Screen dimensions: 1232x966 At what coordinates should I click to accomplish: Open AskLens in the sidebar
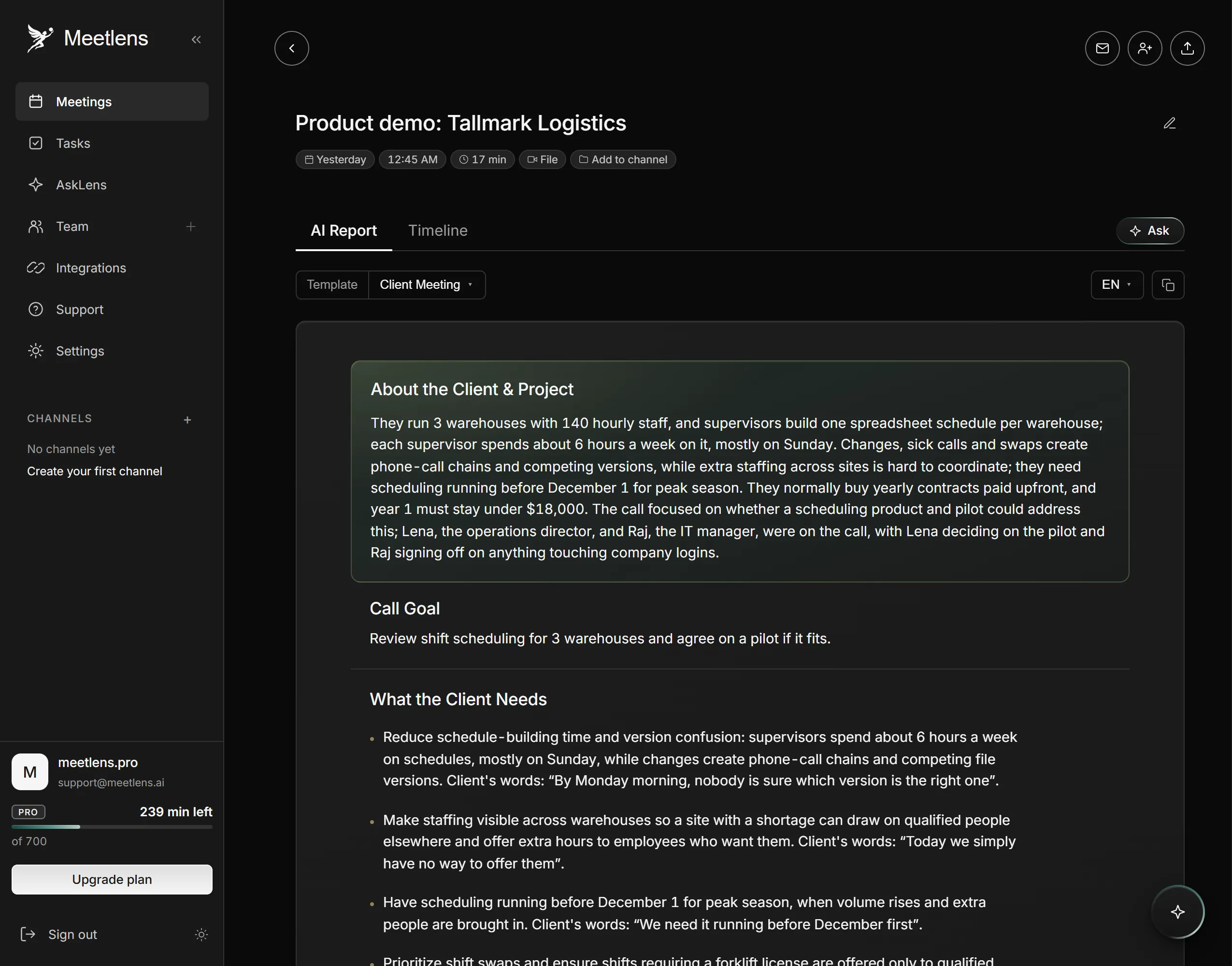click(x=112, y=185)
